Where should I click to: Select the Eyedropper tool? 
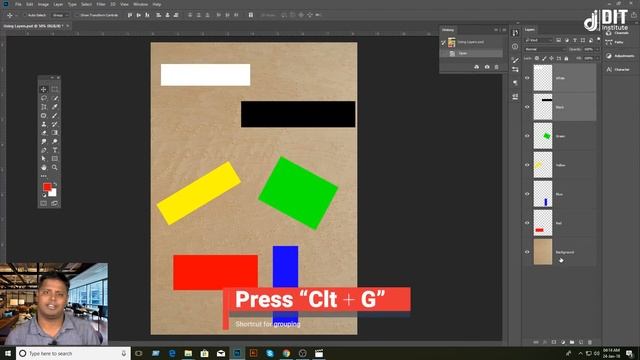[x=55, y=107]
